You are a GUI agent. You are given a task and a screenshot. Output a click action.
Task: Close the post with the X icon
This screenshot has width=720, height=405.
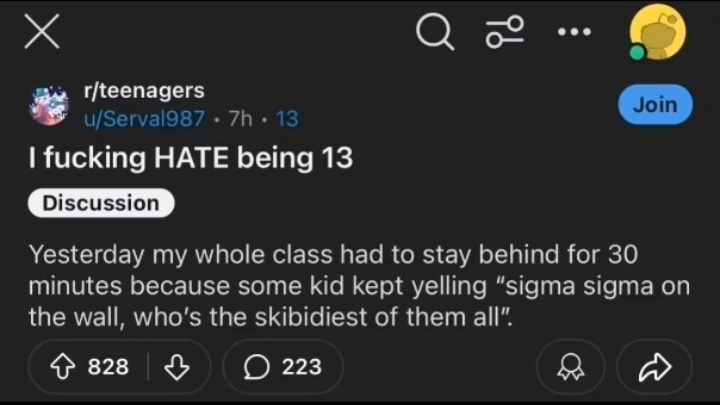pos(41,32)
